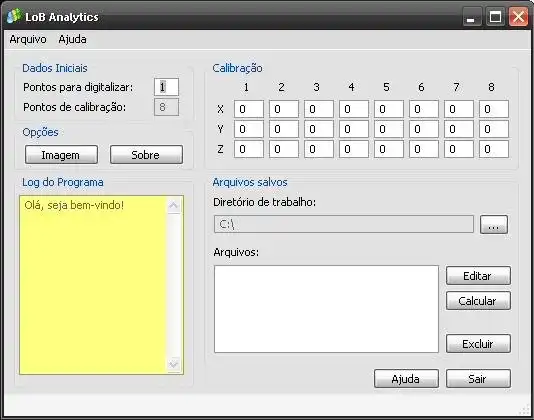
Task: Select X field for calibration point 8
Action: [x=494, y=109]
